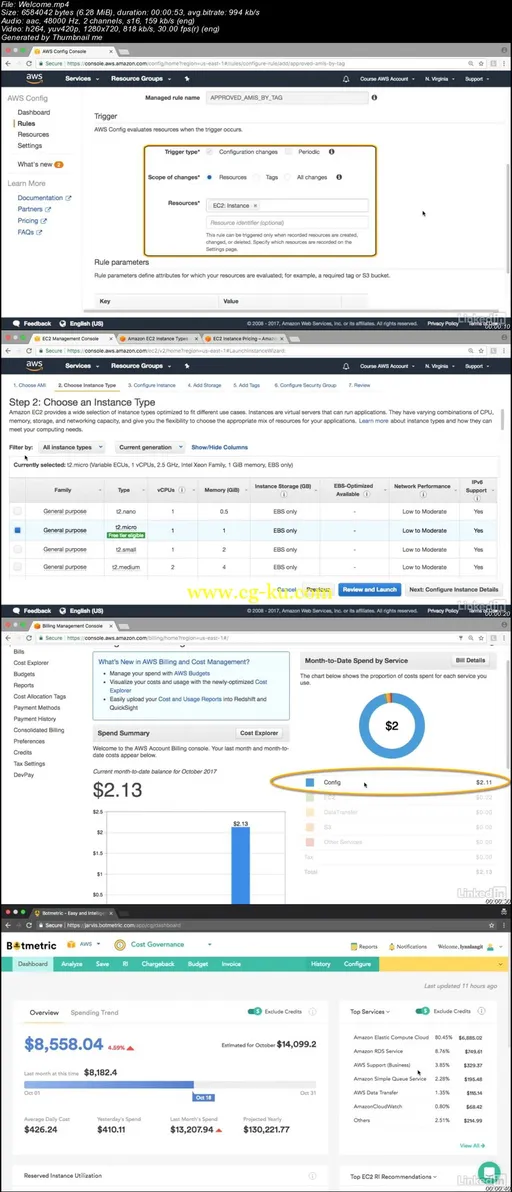The width and height of the screenshot is (512, 1192).
Task: Click the browser back arrow in EC2 window
Action: click(x=9, y=350)
